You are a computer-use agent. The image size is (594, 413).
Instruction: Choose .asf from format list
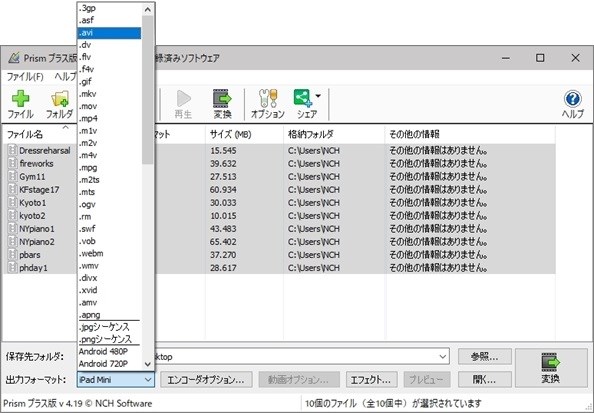109,20
